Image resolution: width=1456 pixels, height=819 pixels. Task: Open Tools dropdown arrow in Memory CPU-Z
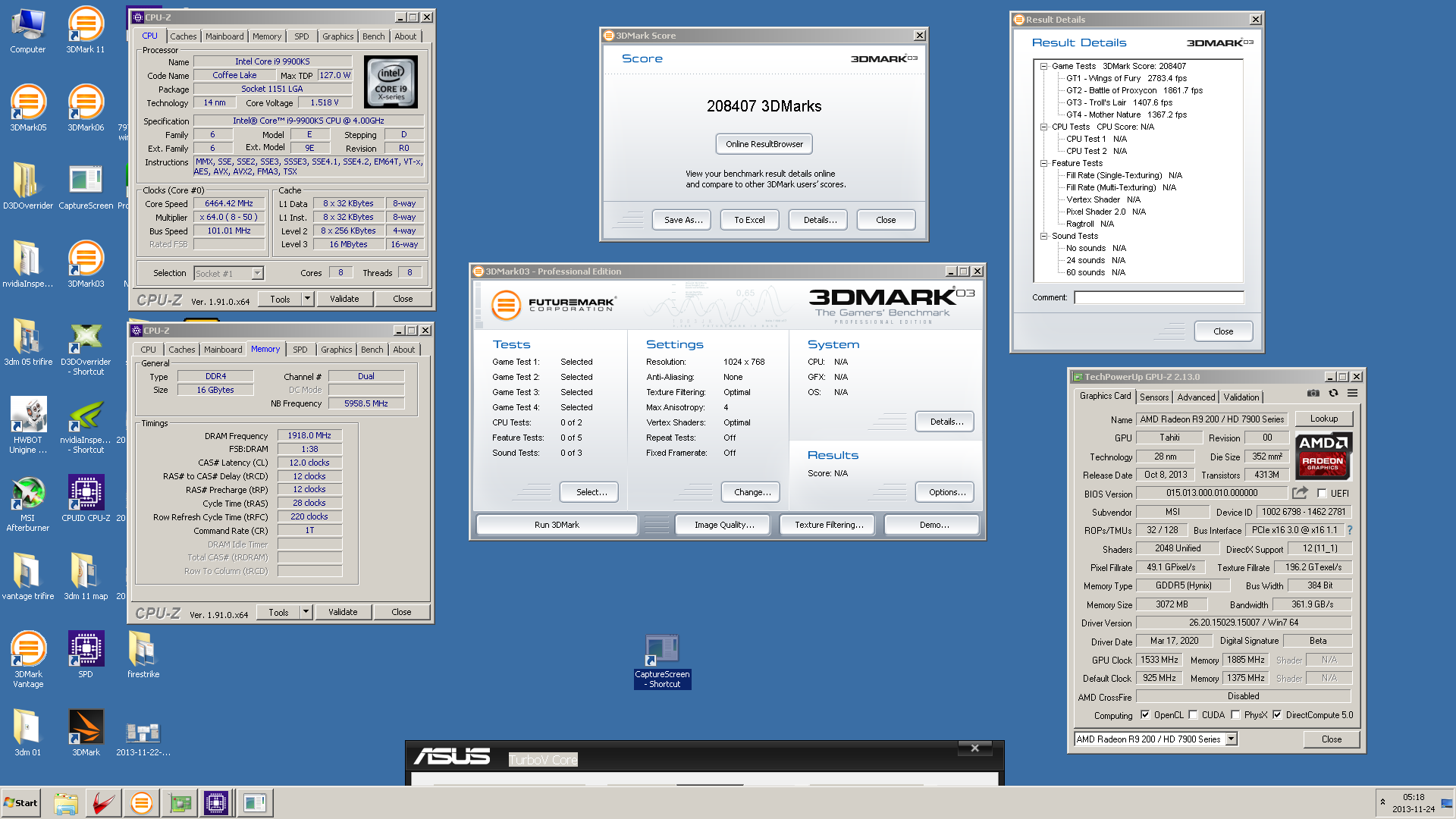(306, 612)
